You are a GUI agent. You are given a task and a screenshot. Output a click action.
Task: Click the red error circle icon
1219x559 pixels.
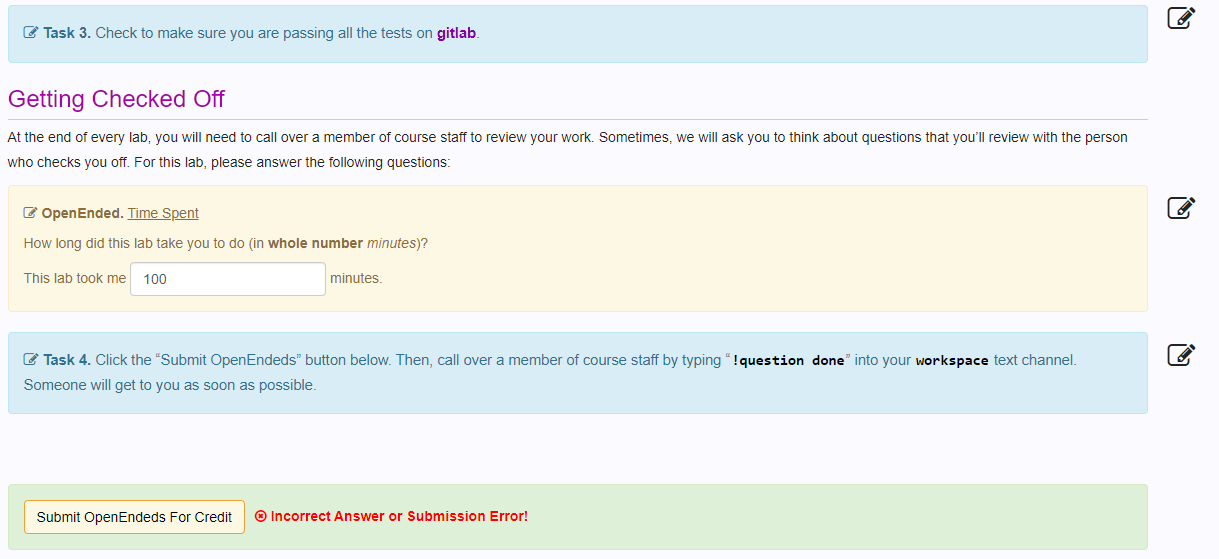coord(261,517)
